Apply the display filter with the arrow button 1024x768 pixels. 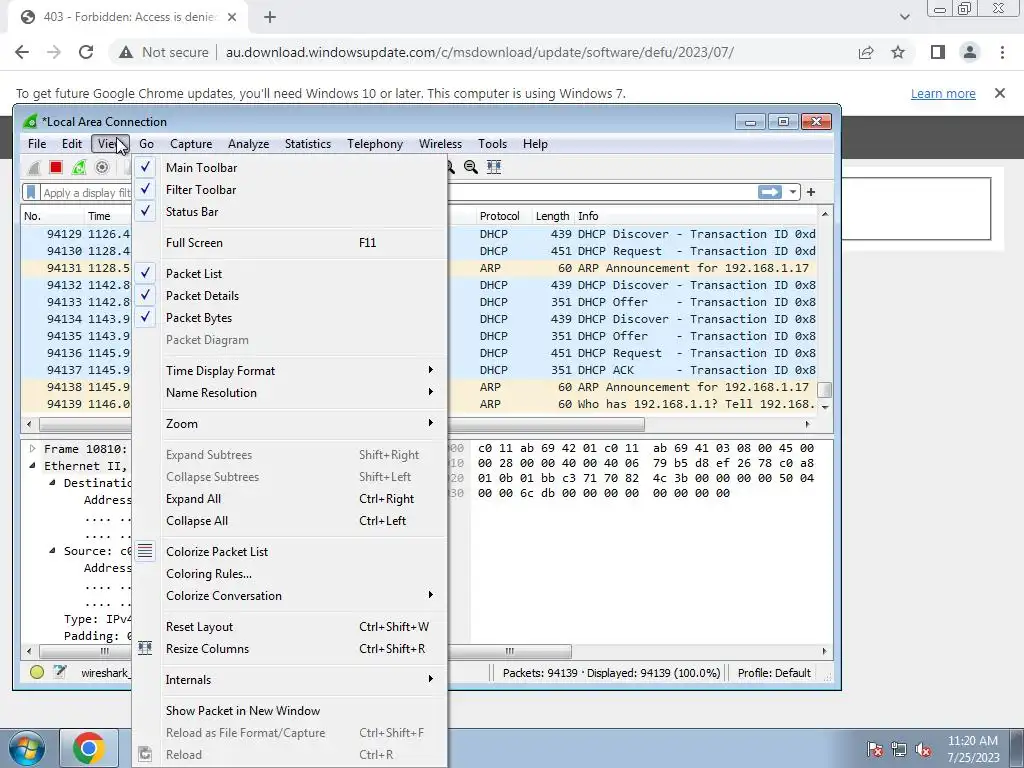pyautogui.click(x=769, y=192)
